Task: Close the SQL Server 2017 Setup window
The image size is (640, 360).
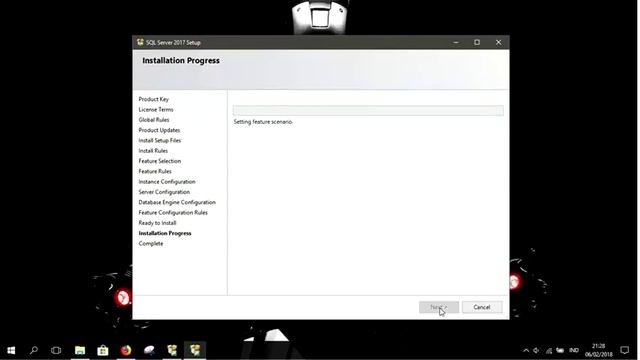Action: tap(498, 42)
